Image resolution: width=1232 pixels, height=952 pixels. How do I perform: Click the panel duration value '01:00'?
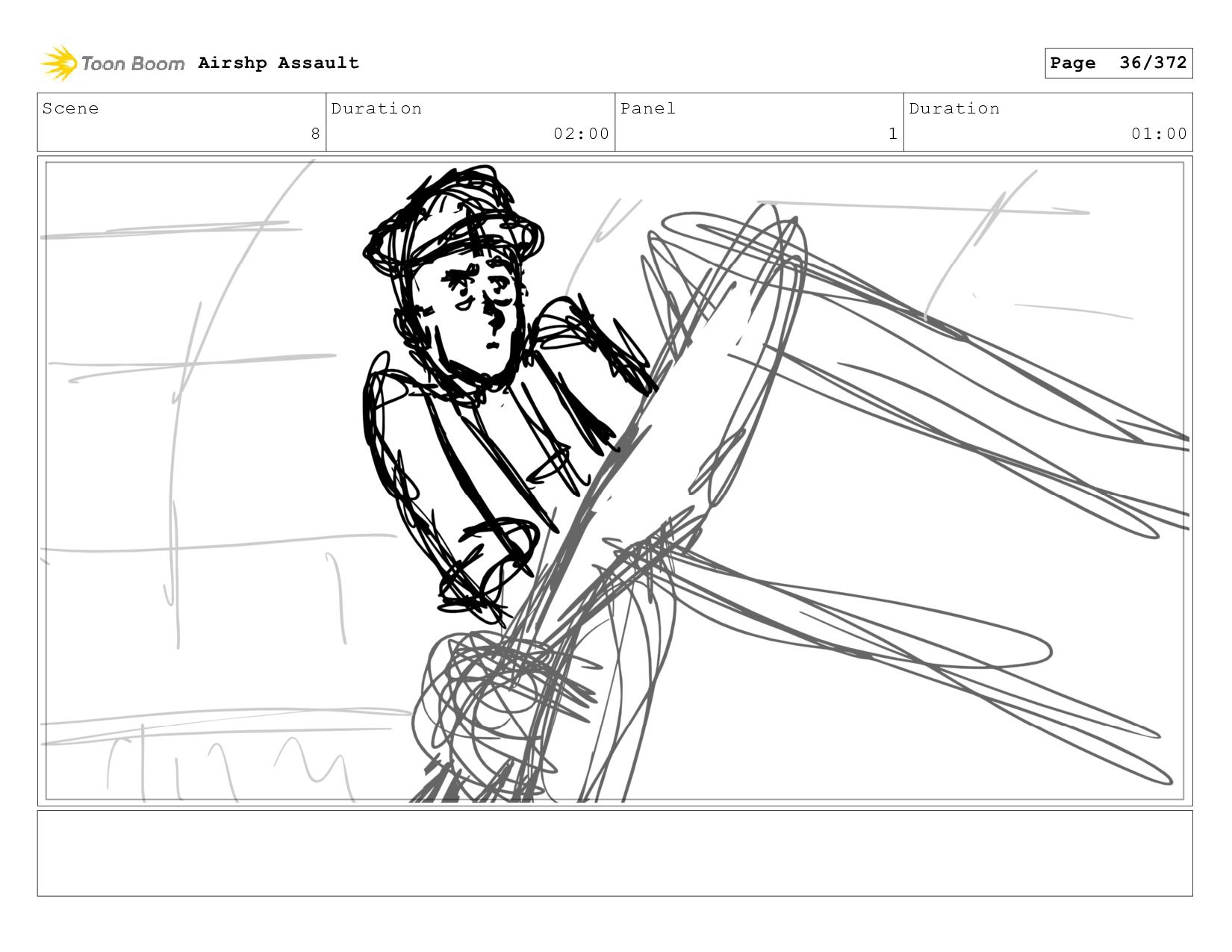click(x=1160, y=134)
